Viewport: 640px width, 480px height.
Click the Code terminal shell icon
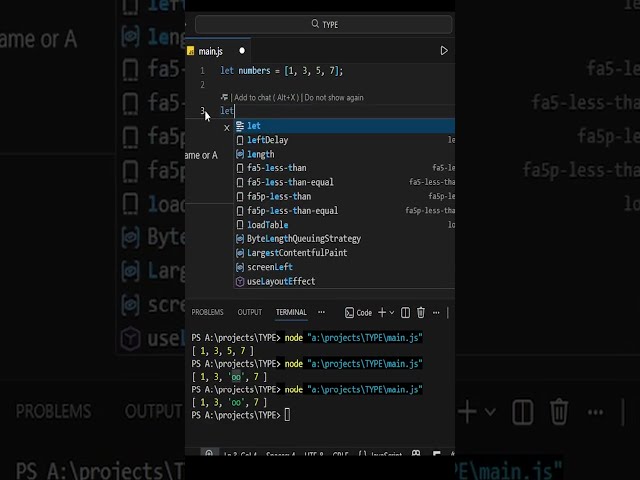[349, 313]
